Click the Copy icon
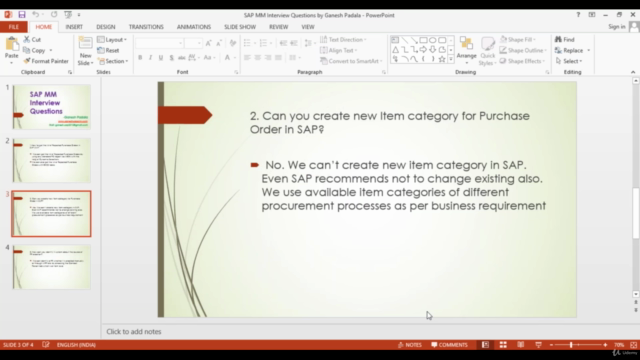 coord(27,50)
